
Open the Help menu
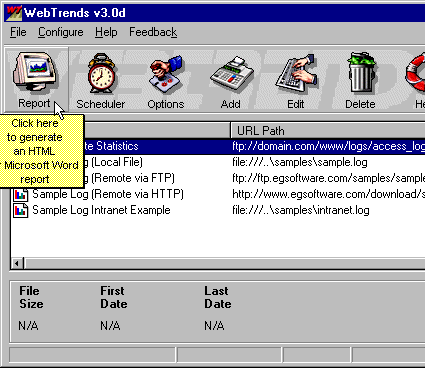point(106,32)
